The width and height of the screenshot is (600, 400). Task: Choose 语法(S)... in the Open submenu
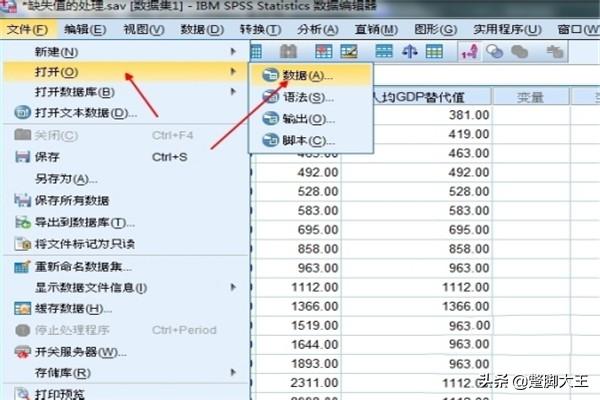pyautogui.click(x=311, y=97)
